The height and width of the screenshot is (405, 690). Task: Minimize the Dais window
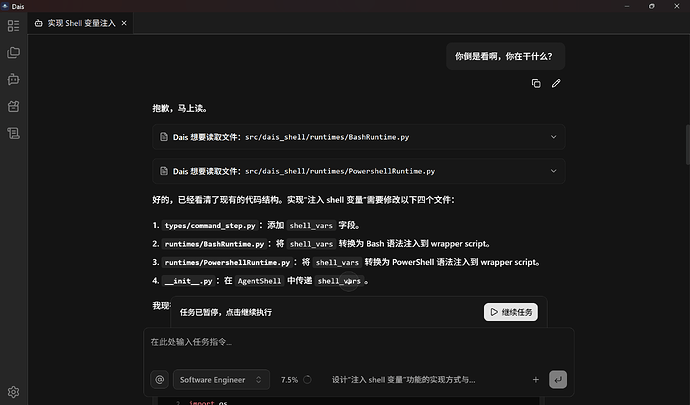627,6
